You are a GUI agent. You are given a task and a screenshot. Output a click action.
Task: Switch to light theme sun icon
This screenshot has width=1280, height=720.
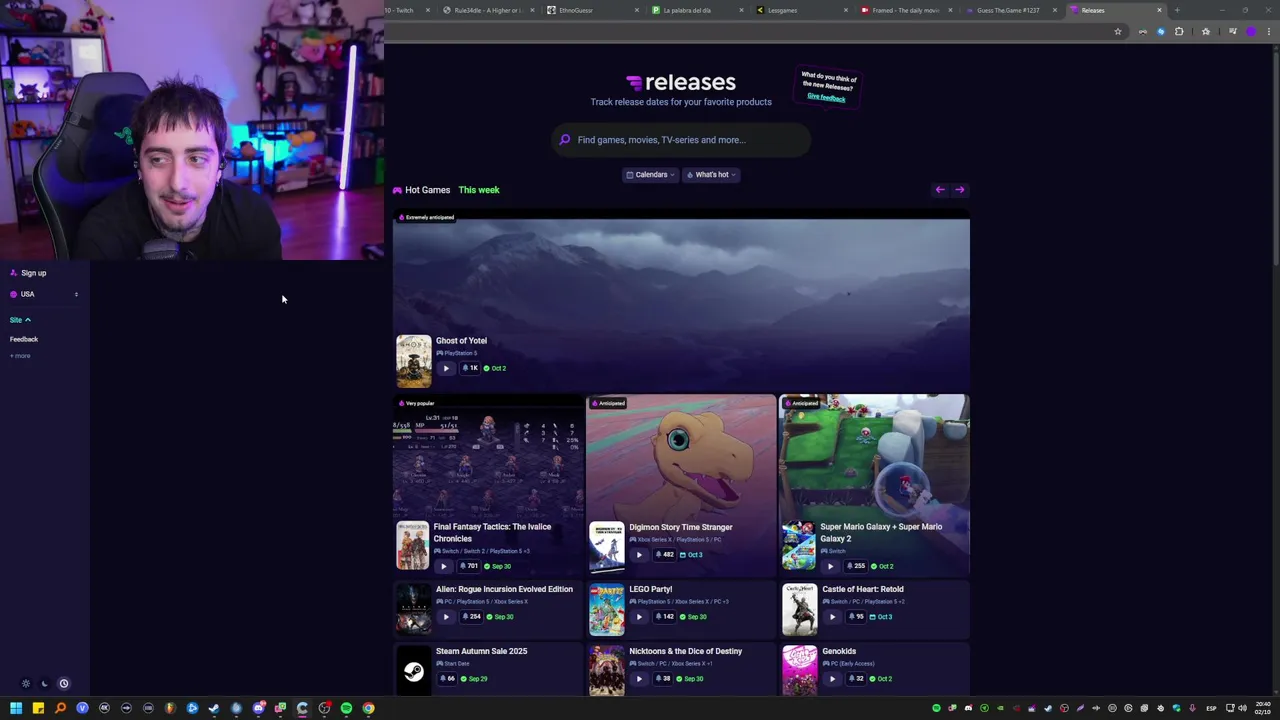click(26, 684)
